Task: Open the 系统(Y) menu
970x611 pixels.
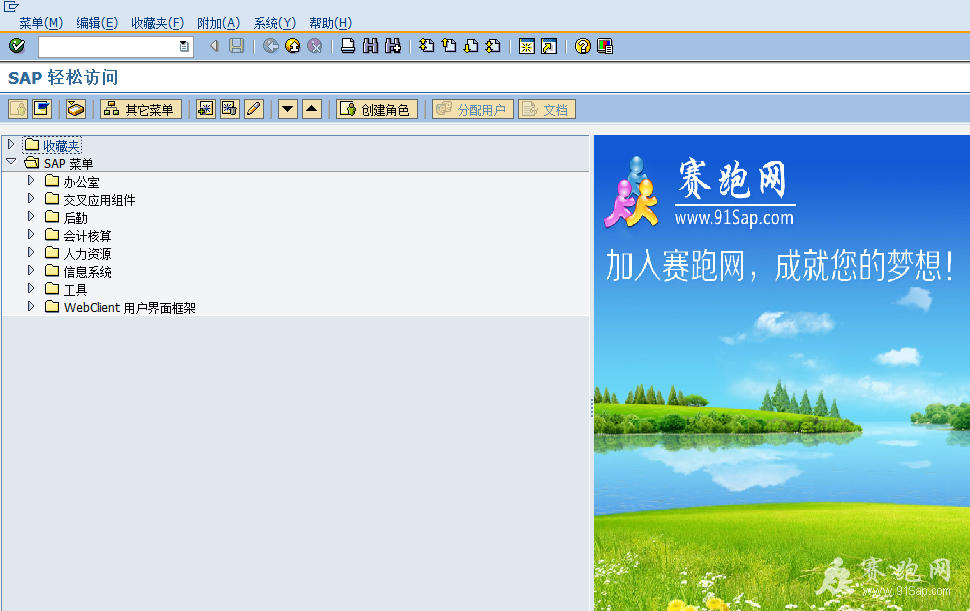Action: tap(275, 23)
